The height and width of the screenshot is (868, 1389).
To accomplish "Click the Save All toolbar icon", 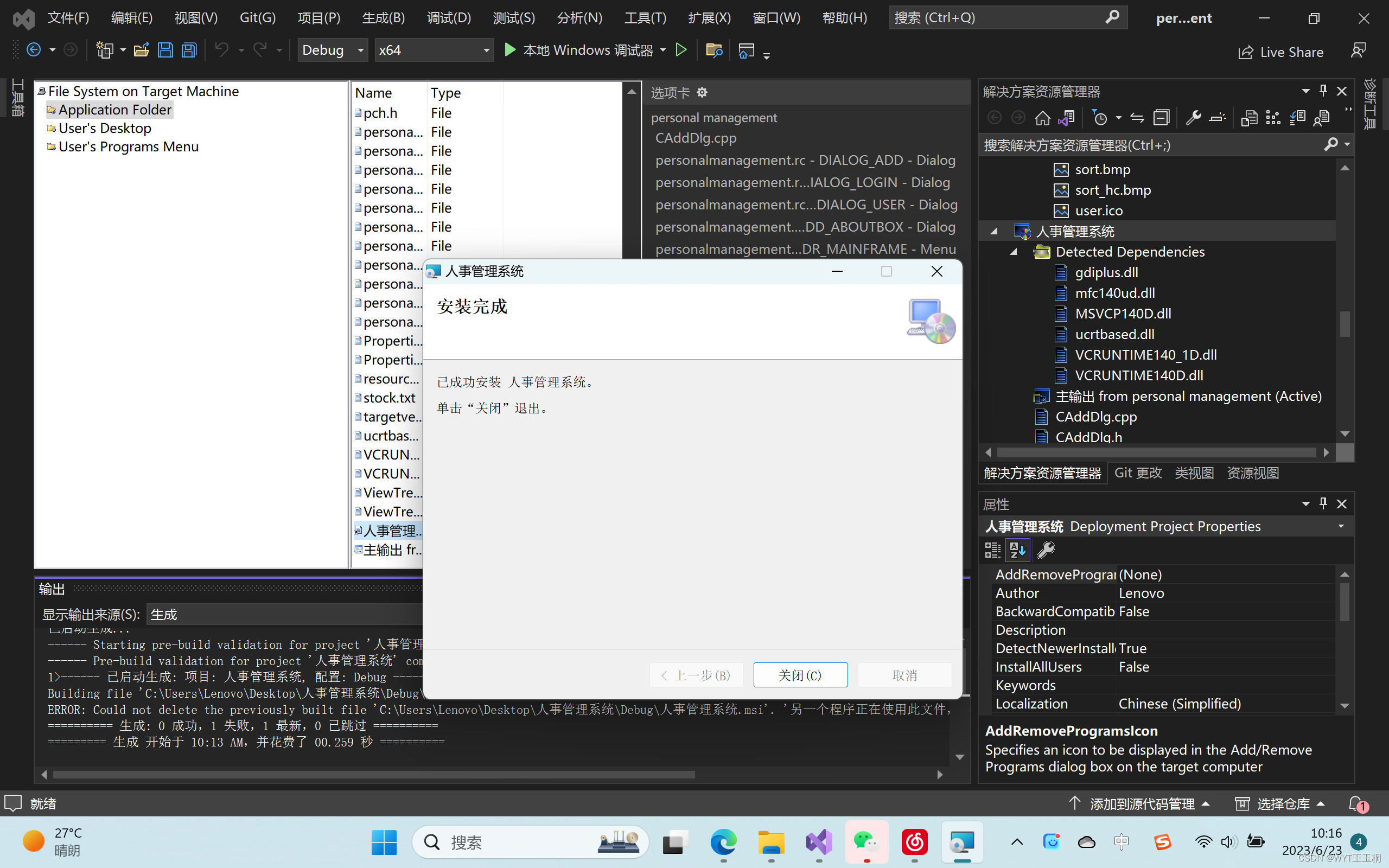I will (188, 50).
